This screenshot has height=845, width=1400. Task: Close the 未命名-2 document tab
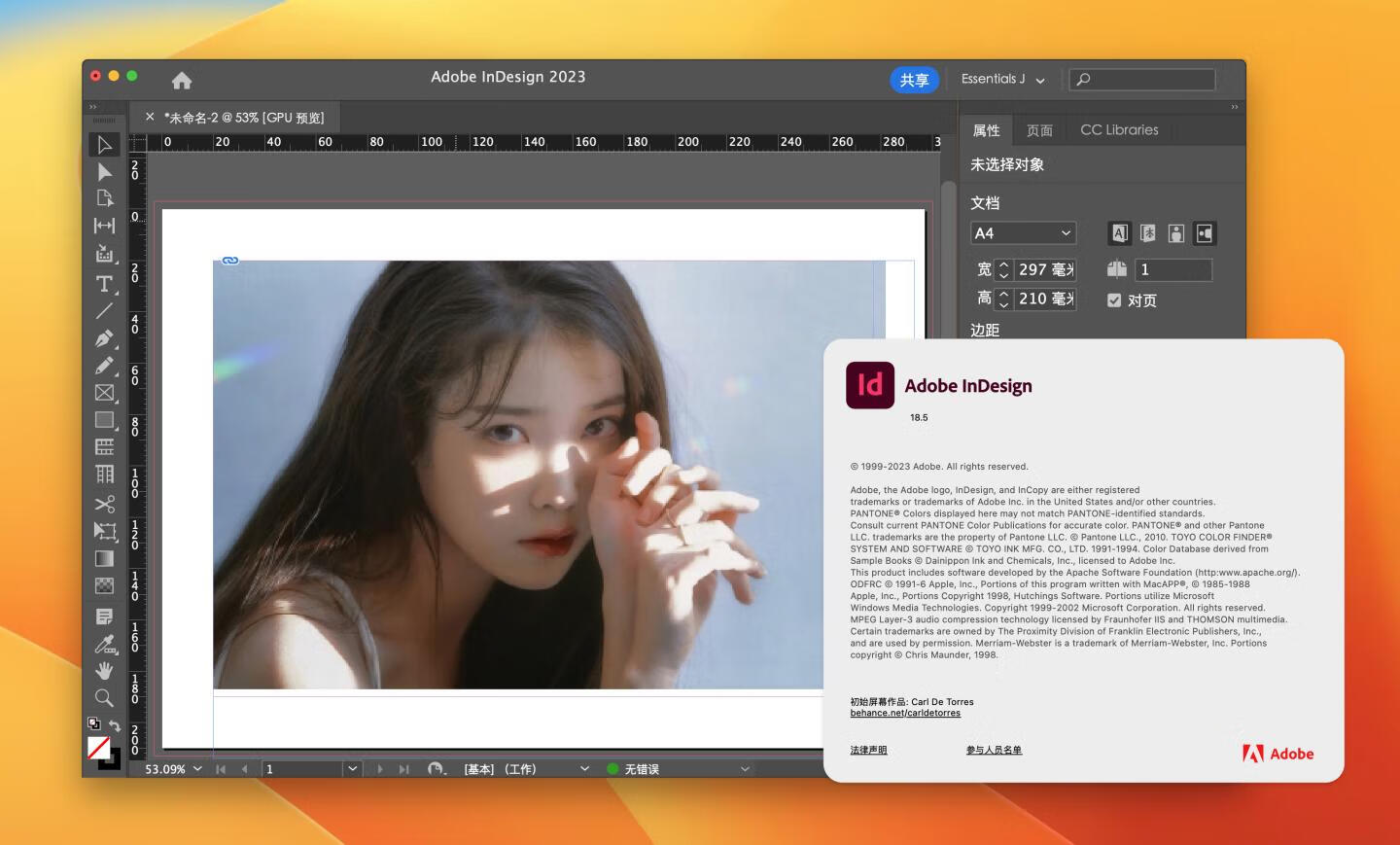point(150,117)
